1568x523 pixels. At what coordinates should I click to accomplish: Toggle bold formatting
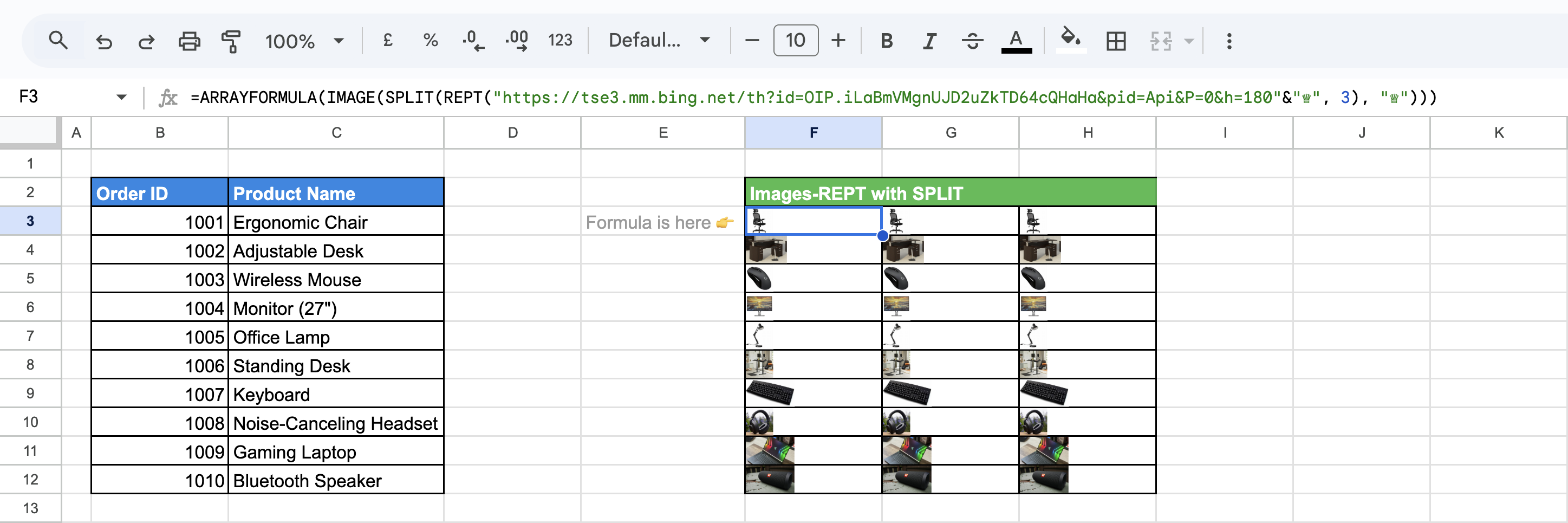pos(886,41)
